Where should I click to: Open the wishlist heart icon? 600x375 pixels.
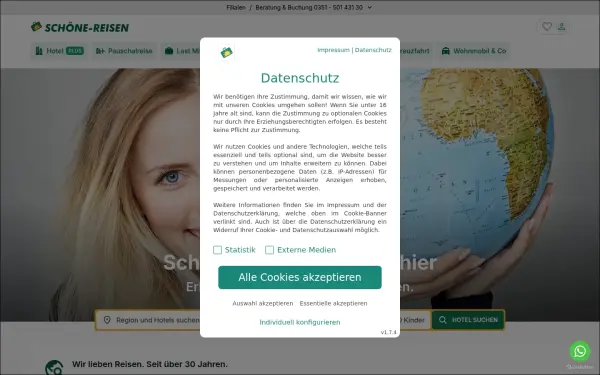pos(547,26)
